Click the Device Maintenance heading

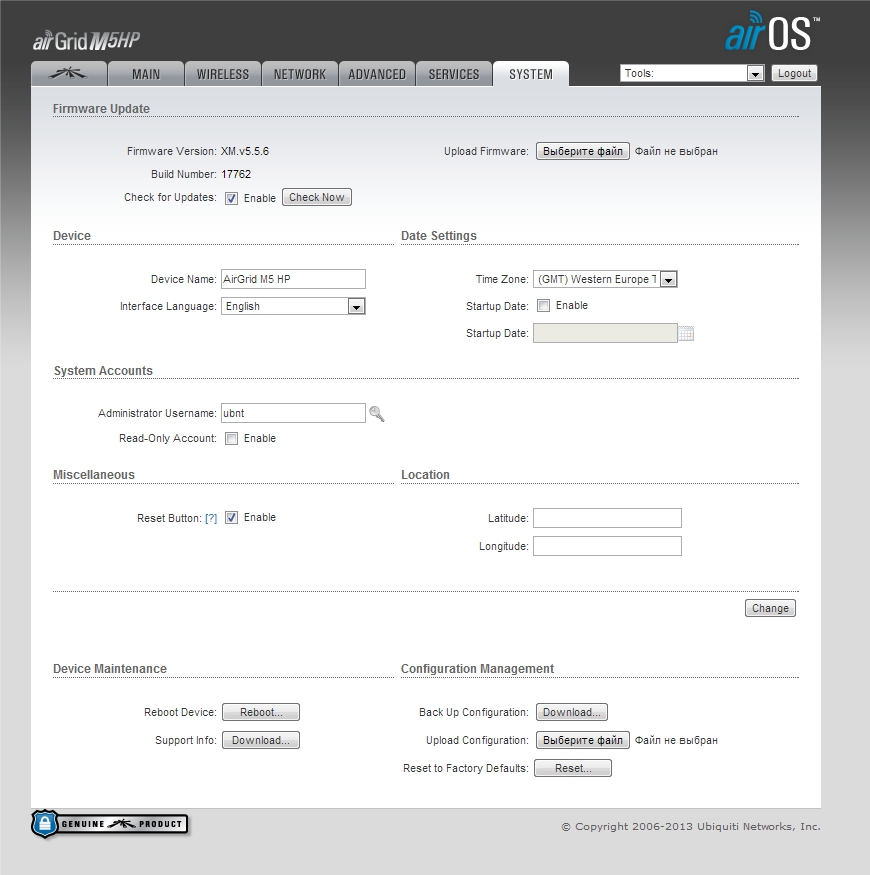click(110, 669)
